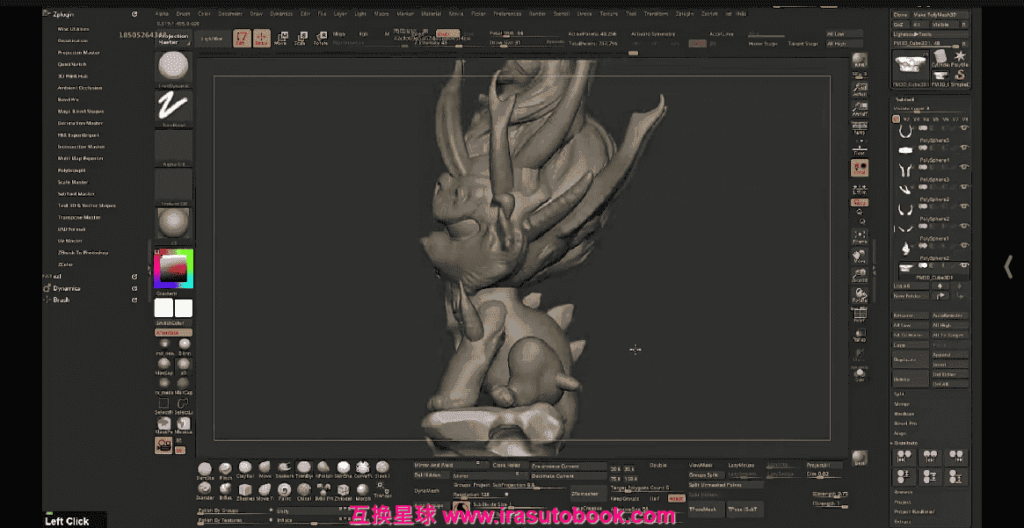Image resolution: width=1024 pixels, height=528 pixels.
Task: Click the Clone tool button
Action: (901, 14)
